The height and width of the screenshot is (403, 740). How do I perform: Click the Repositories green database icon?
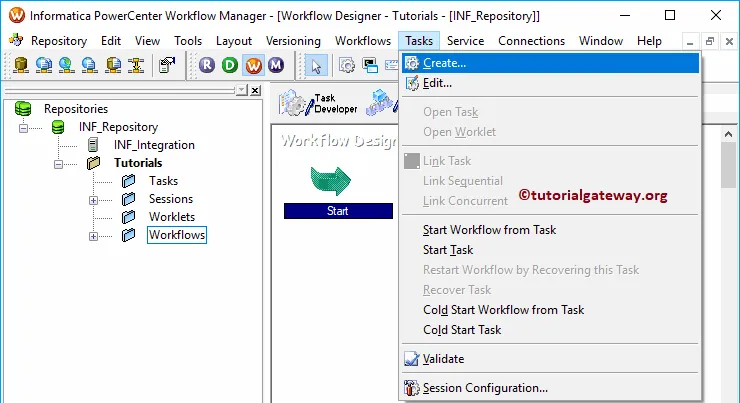tap(23, 109)
